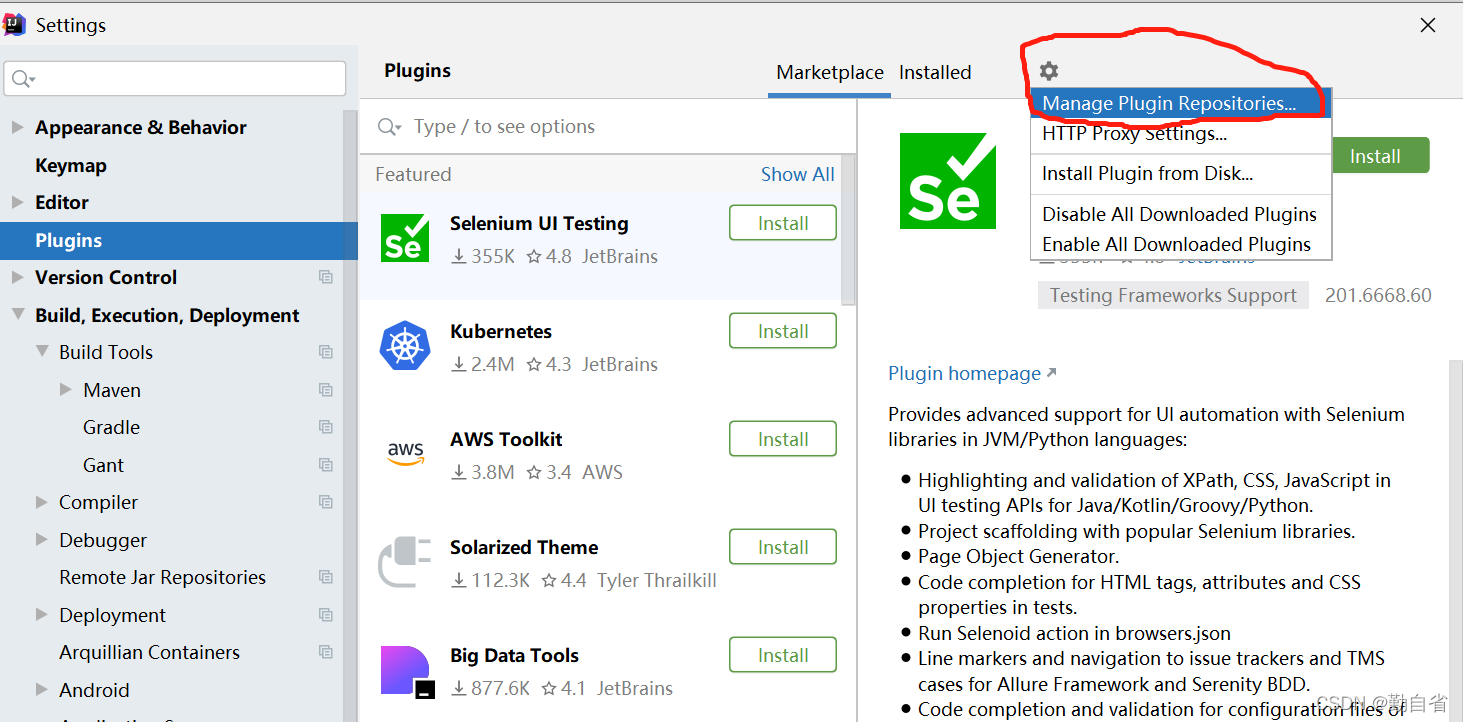Select Arquillian Containers item
The image size is (1463, 722).
pos(149,652)
